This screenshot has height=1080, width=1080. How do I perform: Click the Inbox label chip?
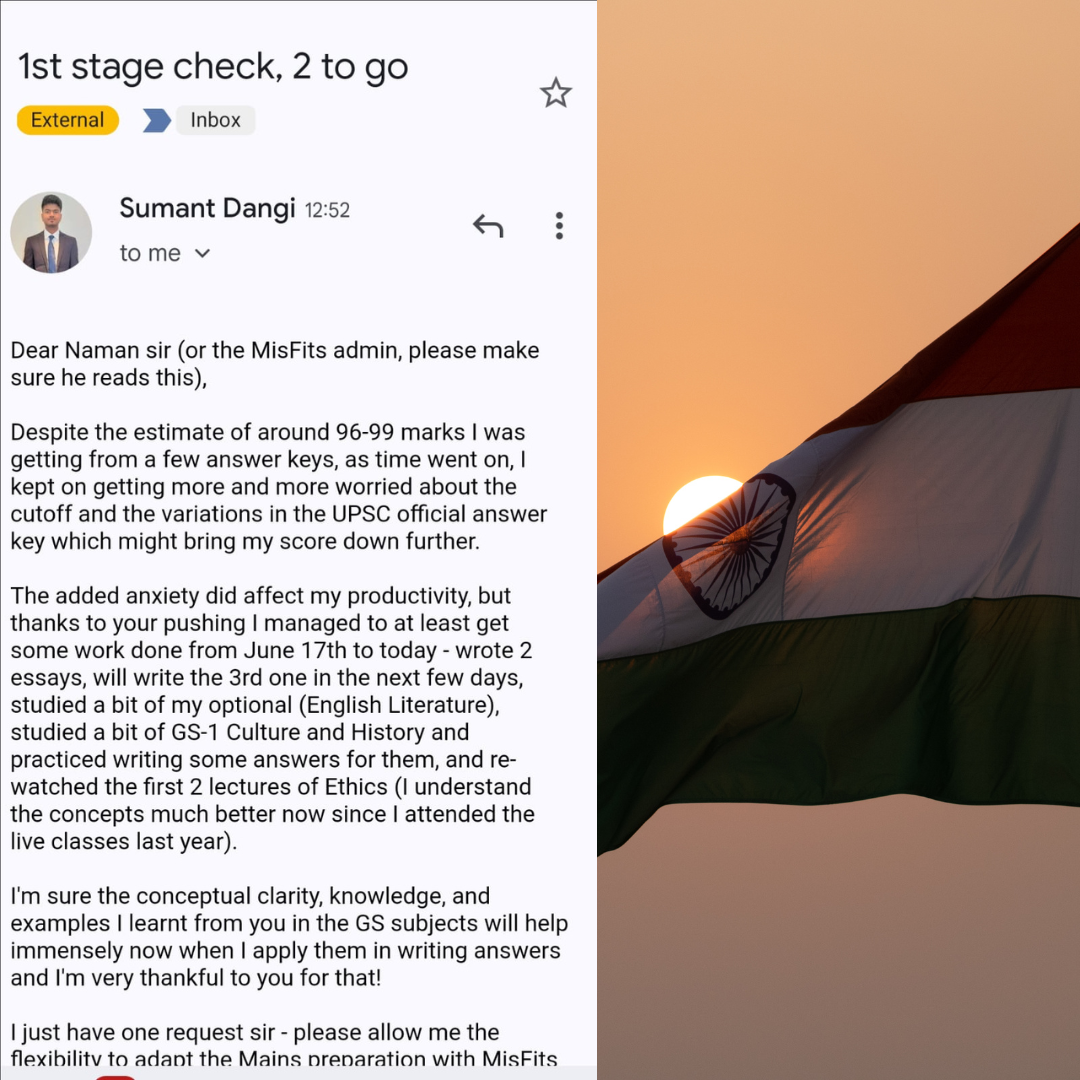pyautogui.click(x=216, y=120)
